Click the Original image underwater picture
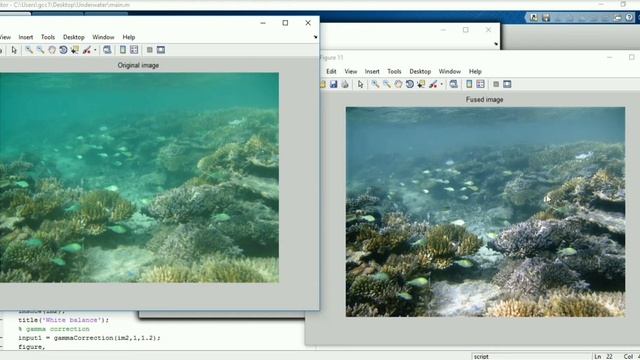Viewport: 640px width, 360px height. click(139, 178)
